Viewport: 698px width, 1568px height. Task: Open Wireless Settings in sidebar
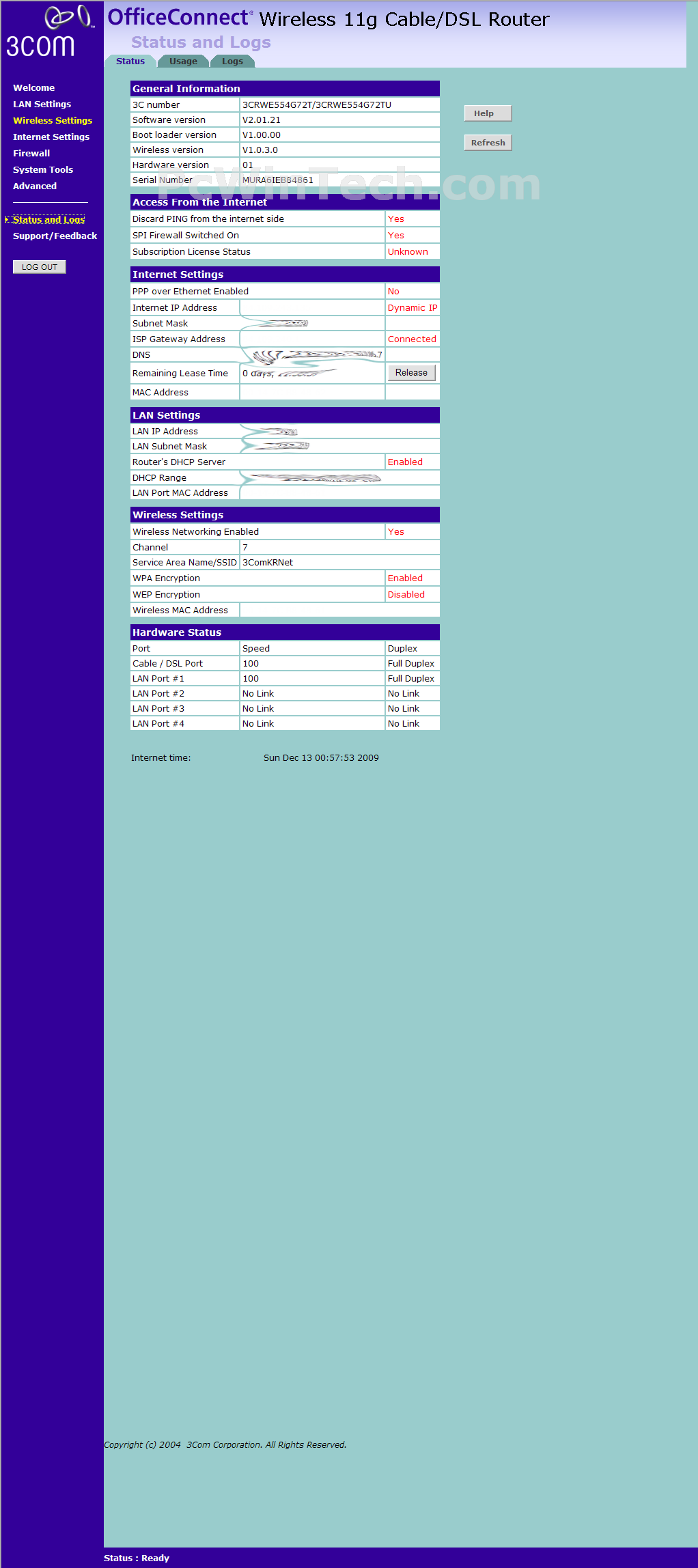(53, 120)
